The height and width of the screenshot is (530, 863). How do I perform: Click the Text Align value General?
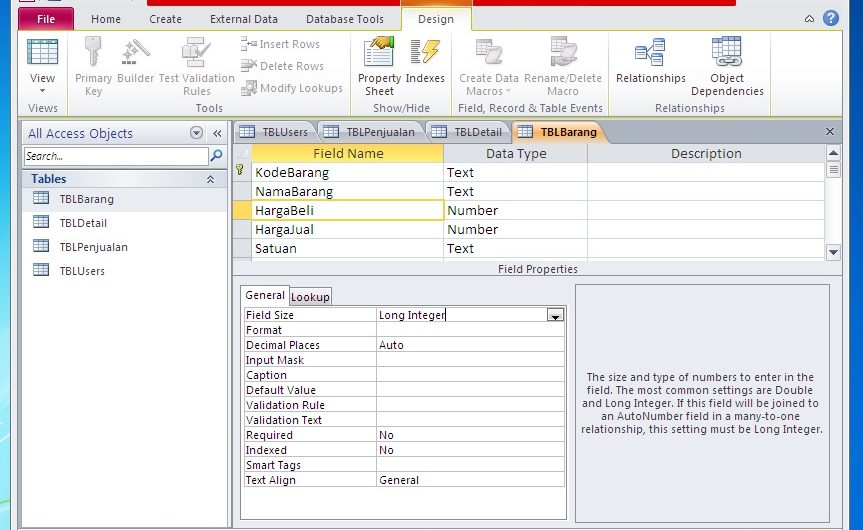coord(471,480)
